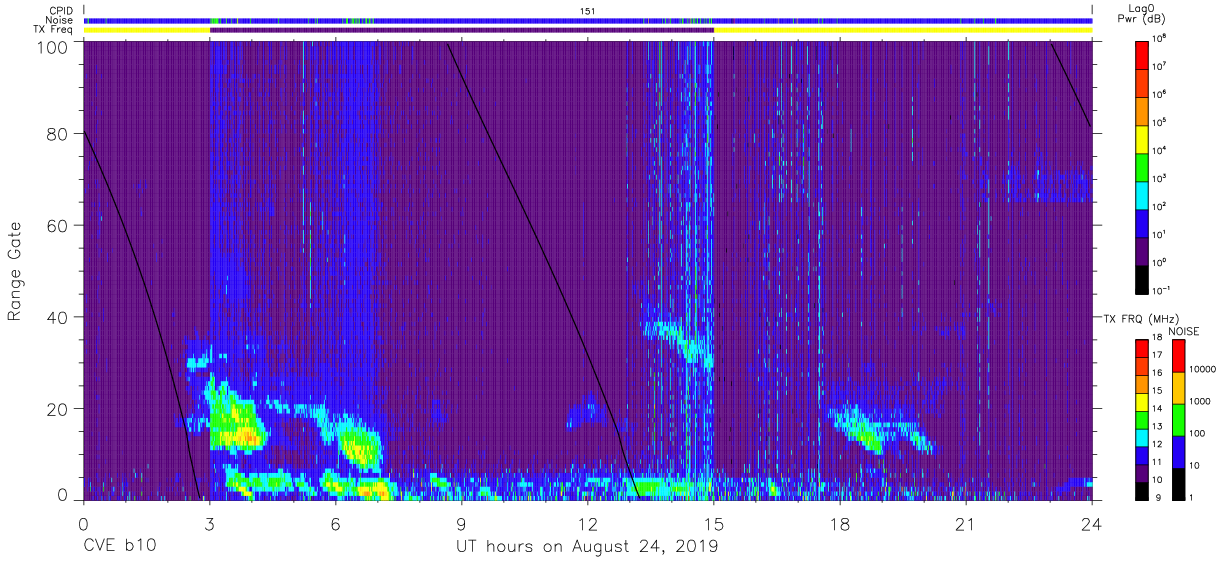The height and width of the screenshot is (567, 1228).
Task: Click the '21' tick on the UT hours axis
Action: click(x=966, y=524)
